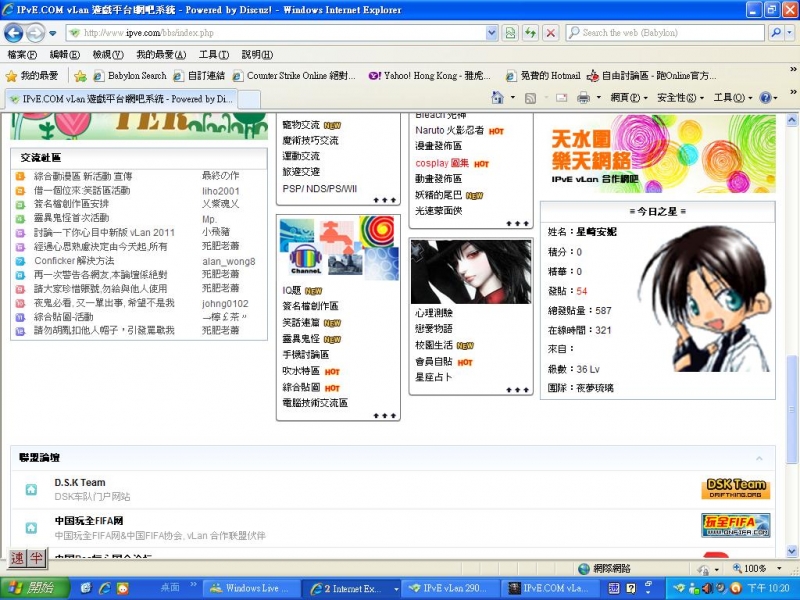
Task: Click the green Refresh arrows icon
Action: tap(531, 33)
